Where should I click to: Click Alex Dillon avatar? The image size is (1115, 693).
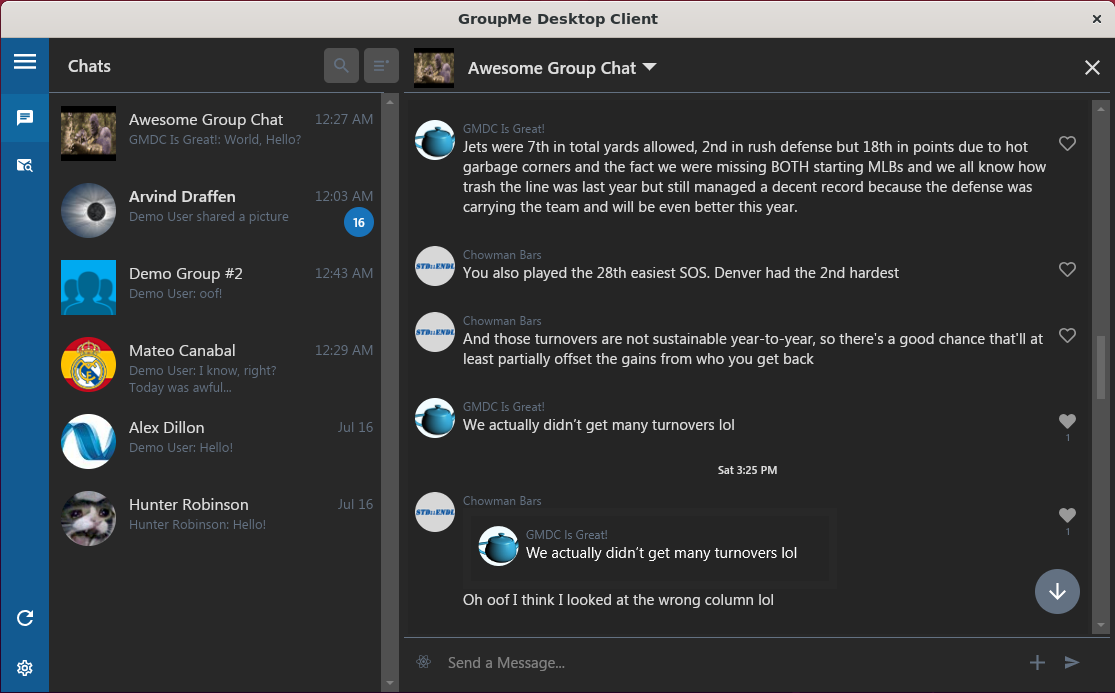click(88, 441)
